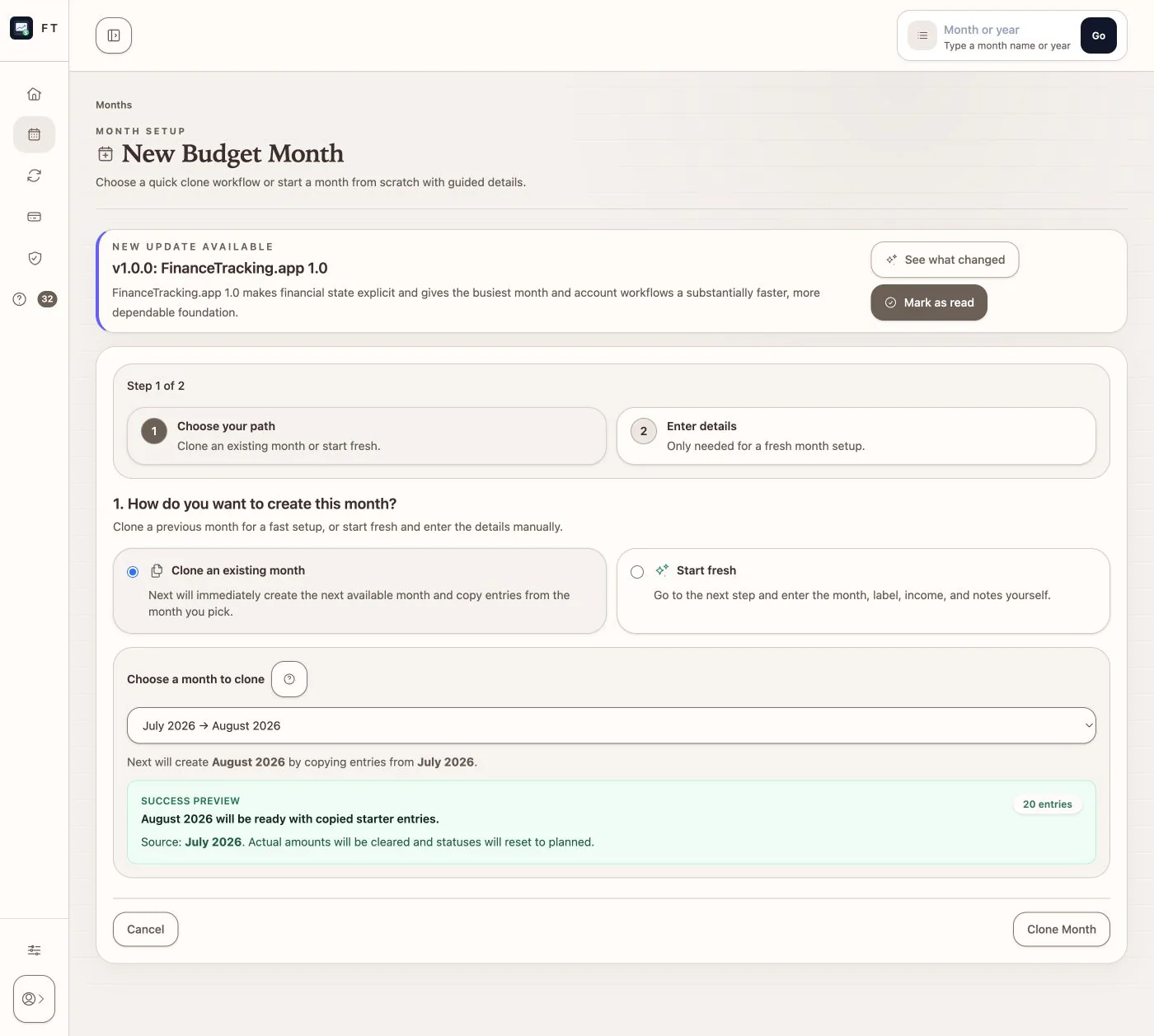Expand the user account menu in sidebar
This screenshot has width=1154, height=1036.
[34, 999]
